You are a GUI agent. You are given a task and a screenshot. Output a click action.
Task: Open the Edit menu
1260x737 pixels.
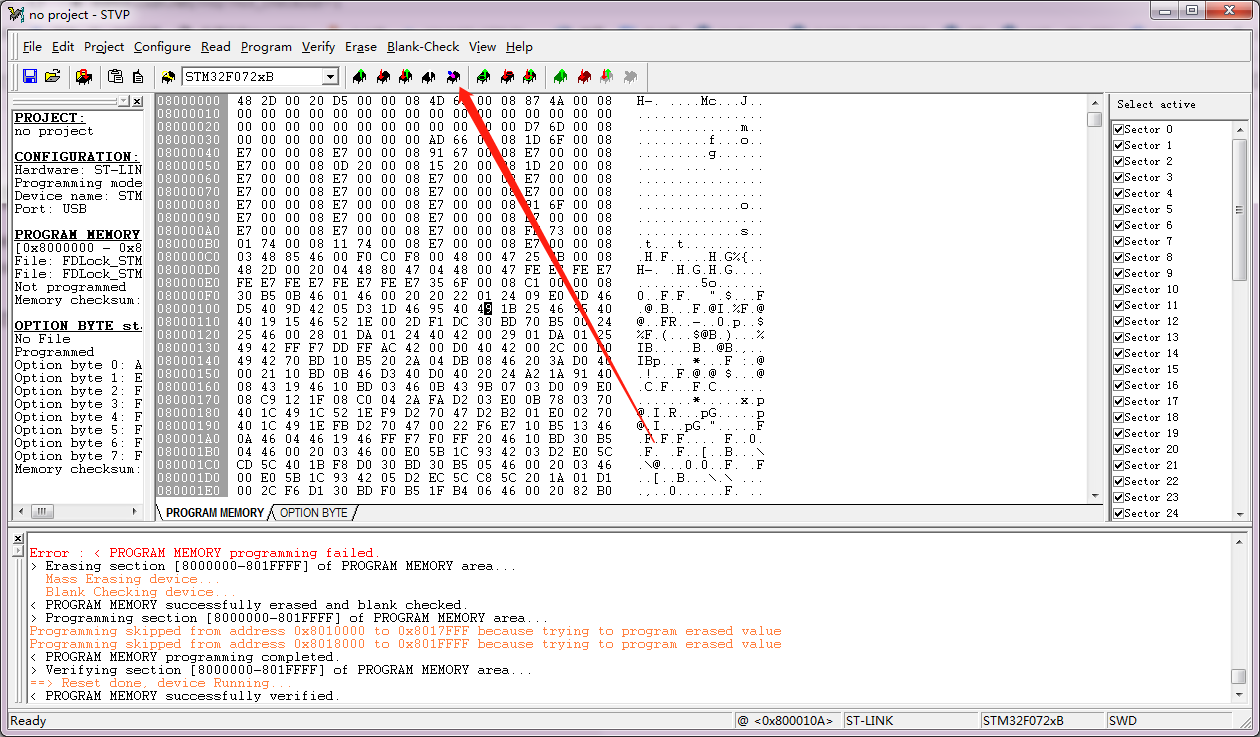coord(63,47)
